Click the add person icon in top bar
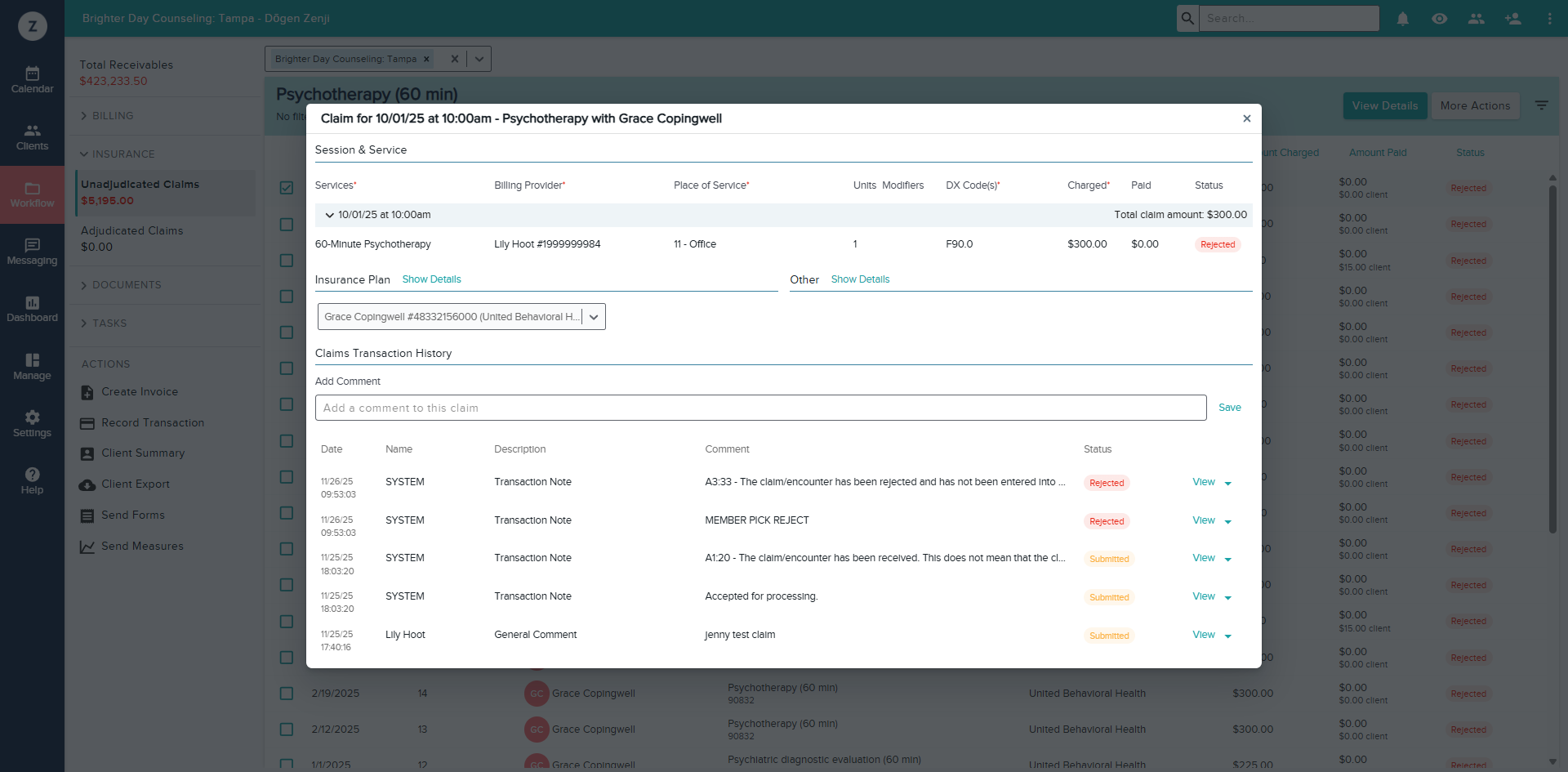Image resolution: width=1568 pixels, height=772 pixels. pos(1512,18)
